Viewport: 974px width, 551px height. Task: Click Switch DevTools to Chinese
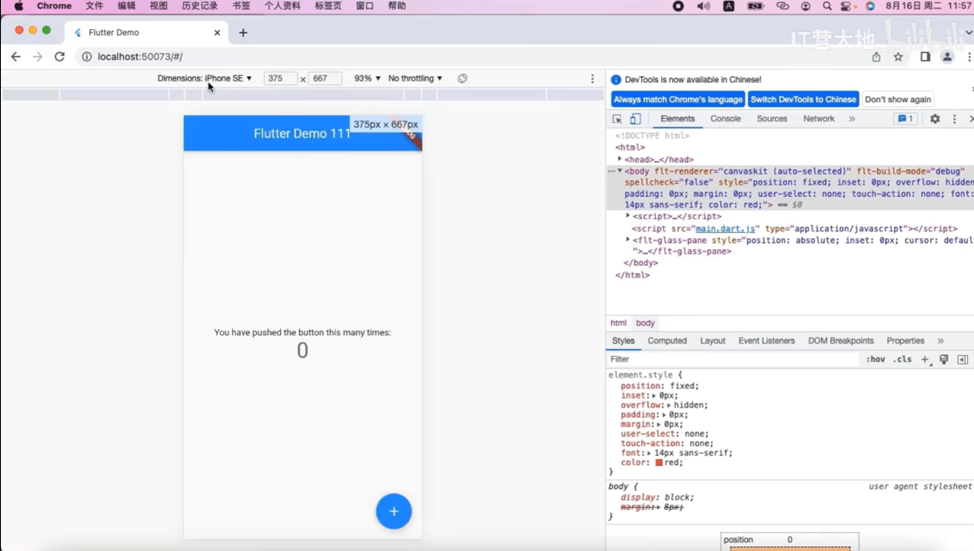[803, 99]
